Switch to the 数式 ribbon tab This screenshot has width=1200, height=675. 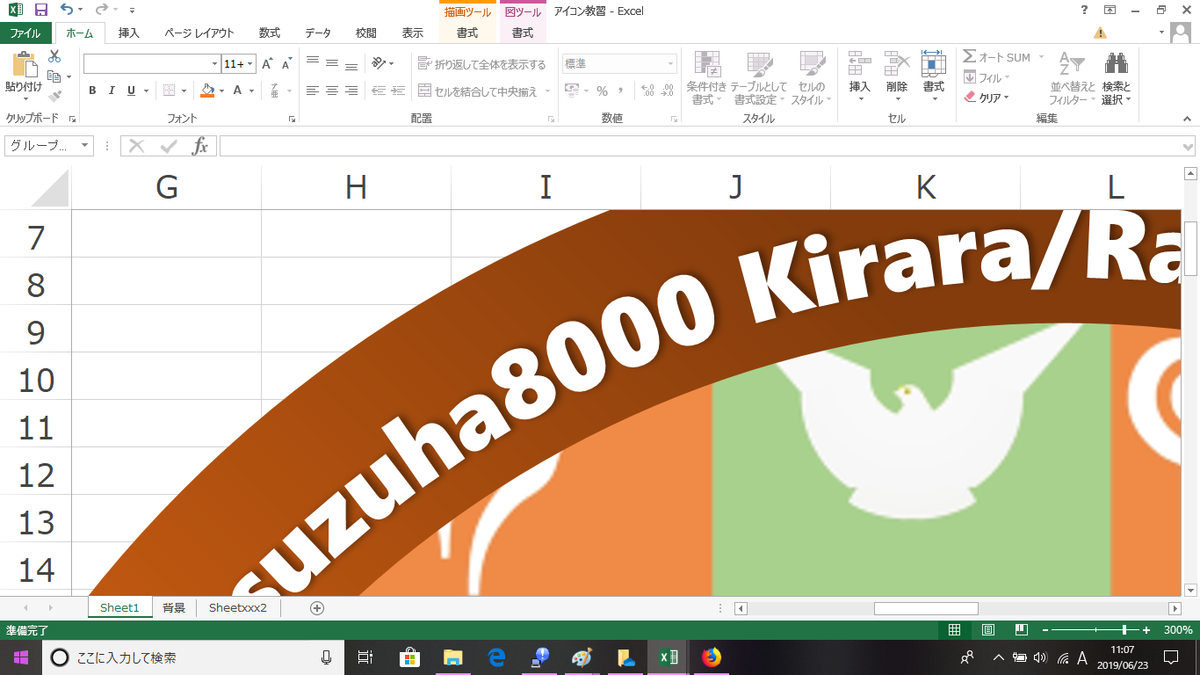(x=268, y=32)
